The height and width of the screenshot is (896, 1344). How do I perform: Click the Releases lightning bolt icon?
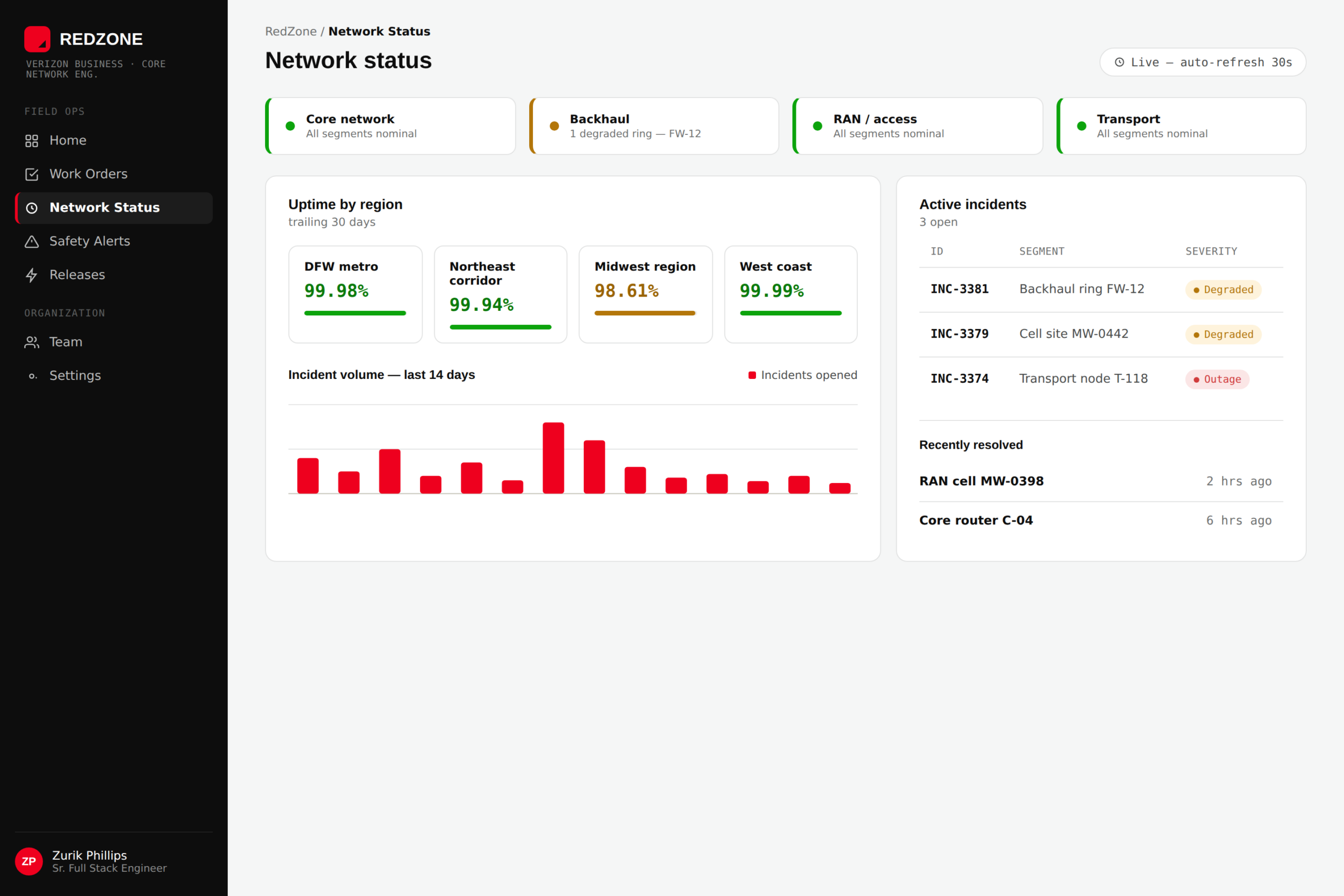pyautogui.click(x=31, y=275)
